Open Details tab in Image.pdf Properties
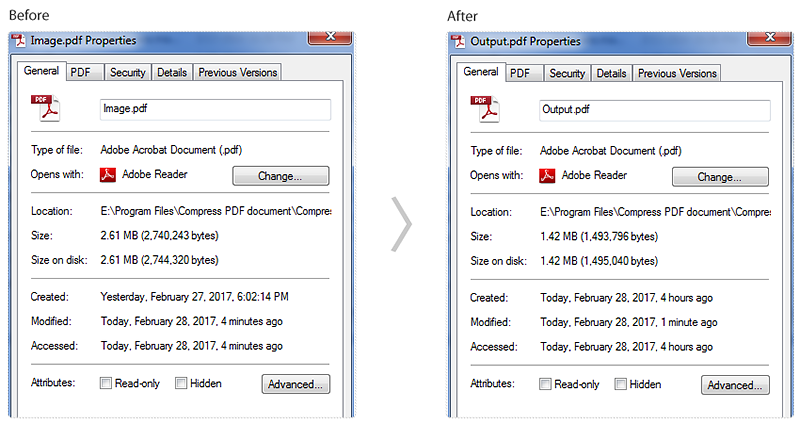The width and height of the screenshot is (800, 424). [172, 72]
